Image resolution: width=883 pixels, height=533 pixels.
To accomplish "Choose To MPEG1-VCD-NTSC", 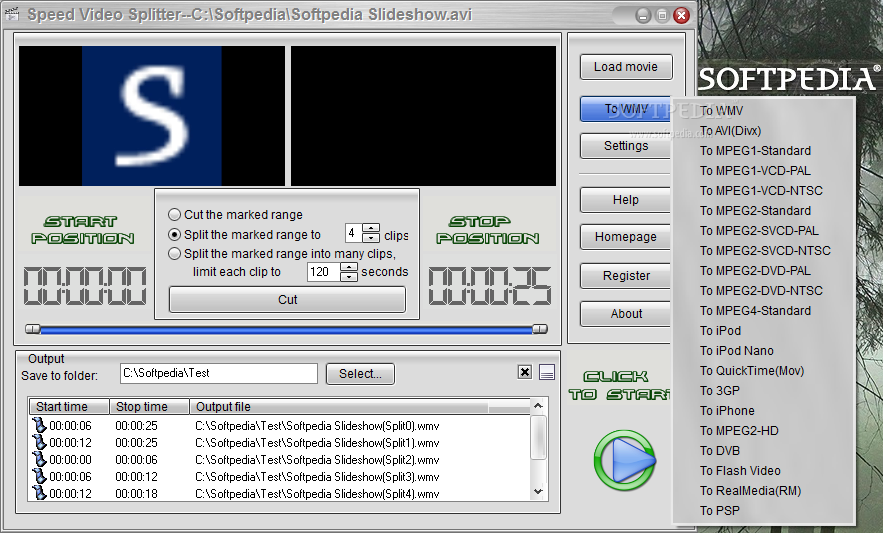I will (761, 190).
